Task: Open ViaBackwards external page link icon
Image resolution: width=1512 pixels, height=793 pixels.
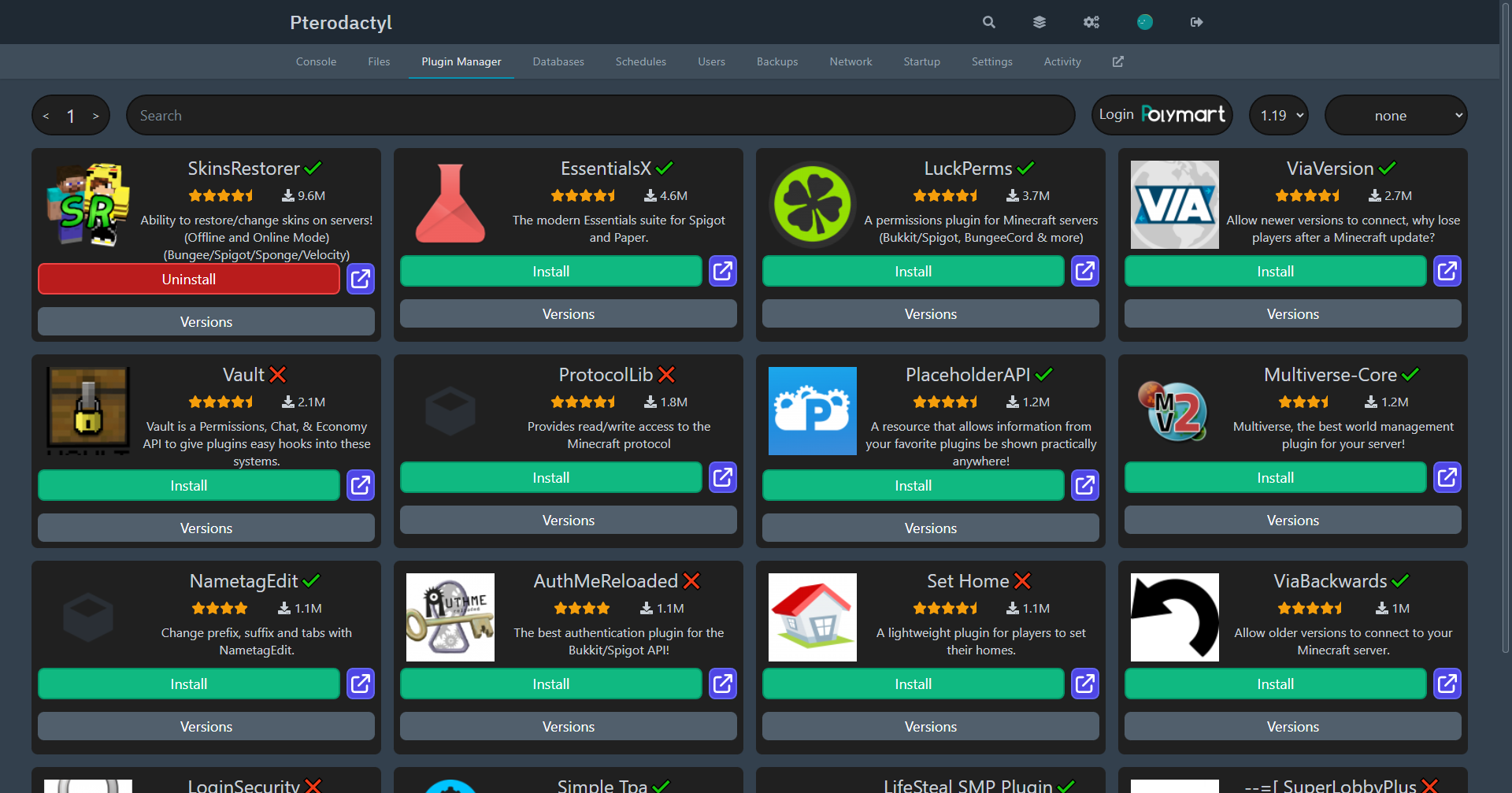Action: [x=1447, y=684]
